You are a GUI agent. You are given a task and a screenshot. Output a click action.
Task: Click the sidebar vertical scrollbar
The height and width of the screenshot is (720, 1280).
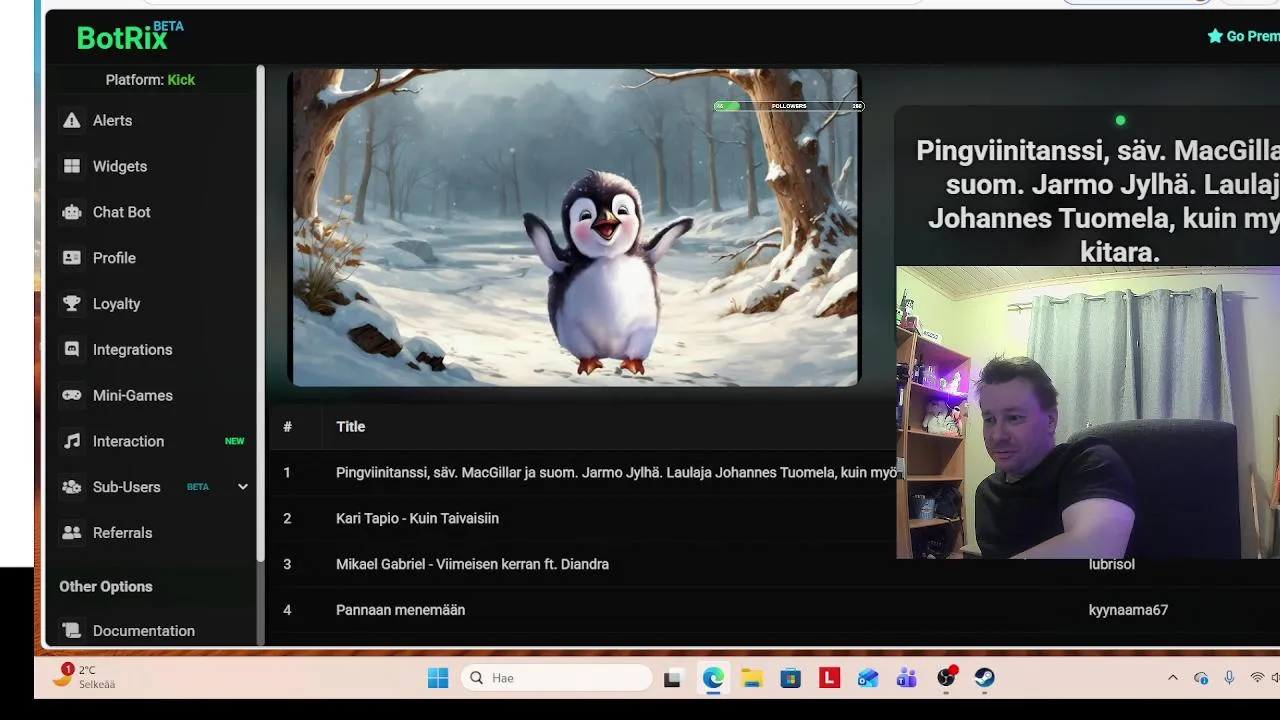[x=261, y=312]
